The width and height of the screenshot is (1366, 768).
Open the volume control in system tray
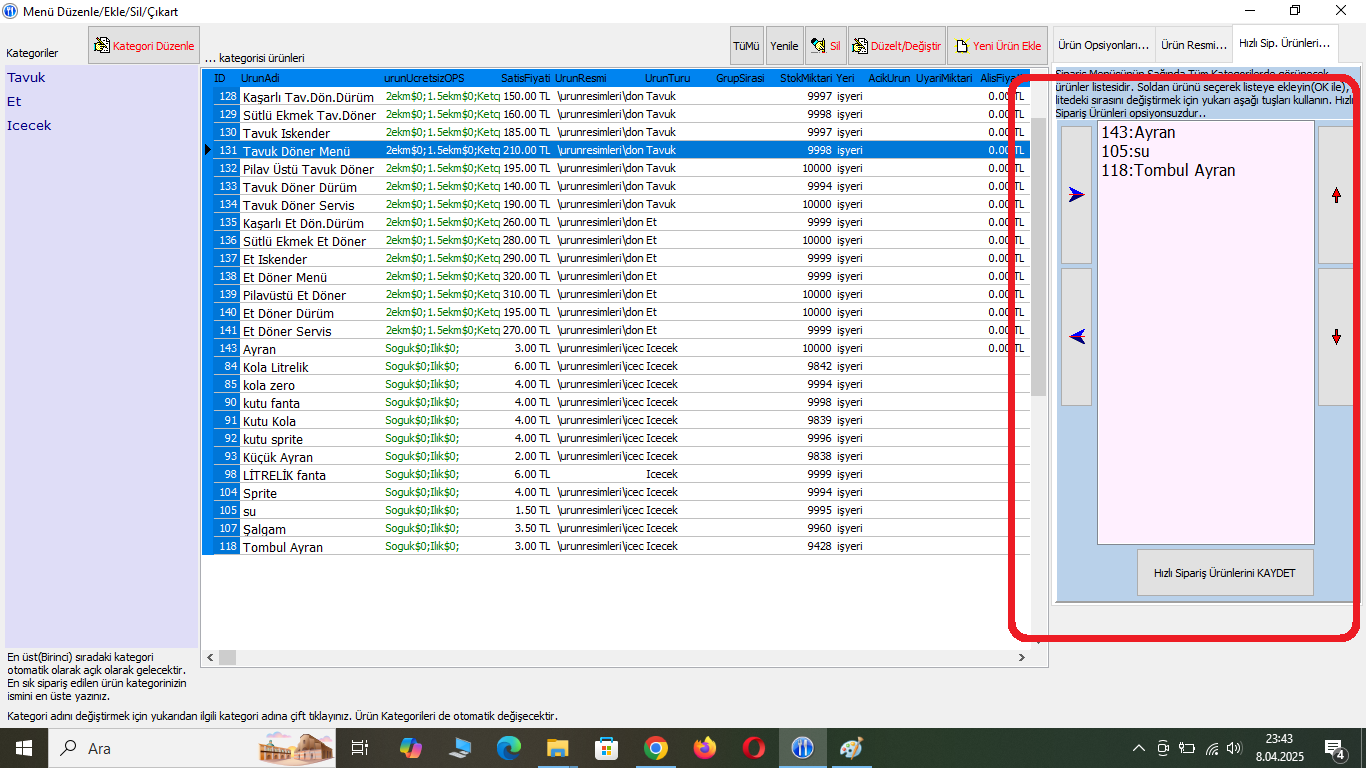(1234, 748)
